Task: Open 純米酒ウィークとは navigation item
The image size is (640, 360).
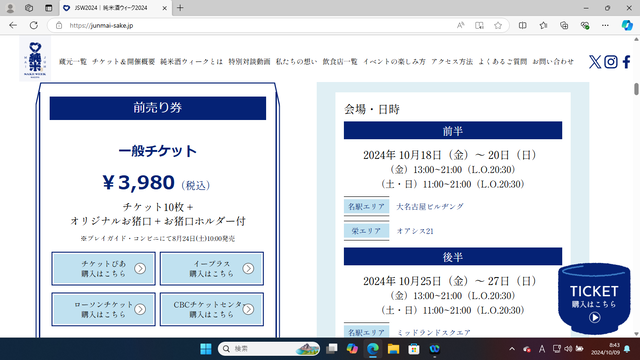Action: click(191, 62)
